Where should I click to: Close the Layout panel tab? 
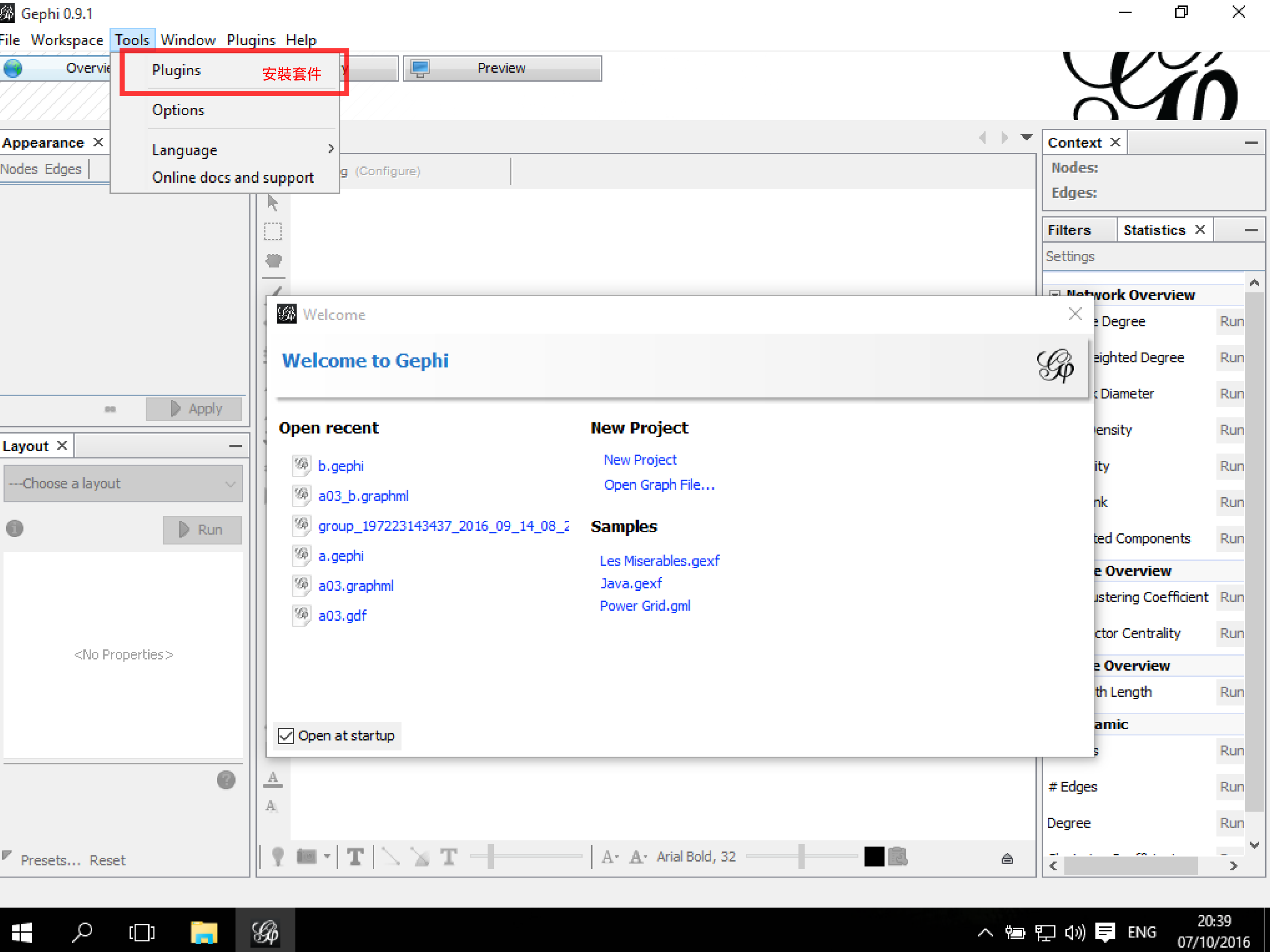pos(63,445)
